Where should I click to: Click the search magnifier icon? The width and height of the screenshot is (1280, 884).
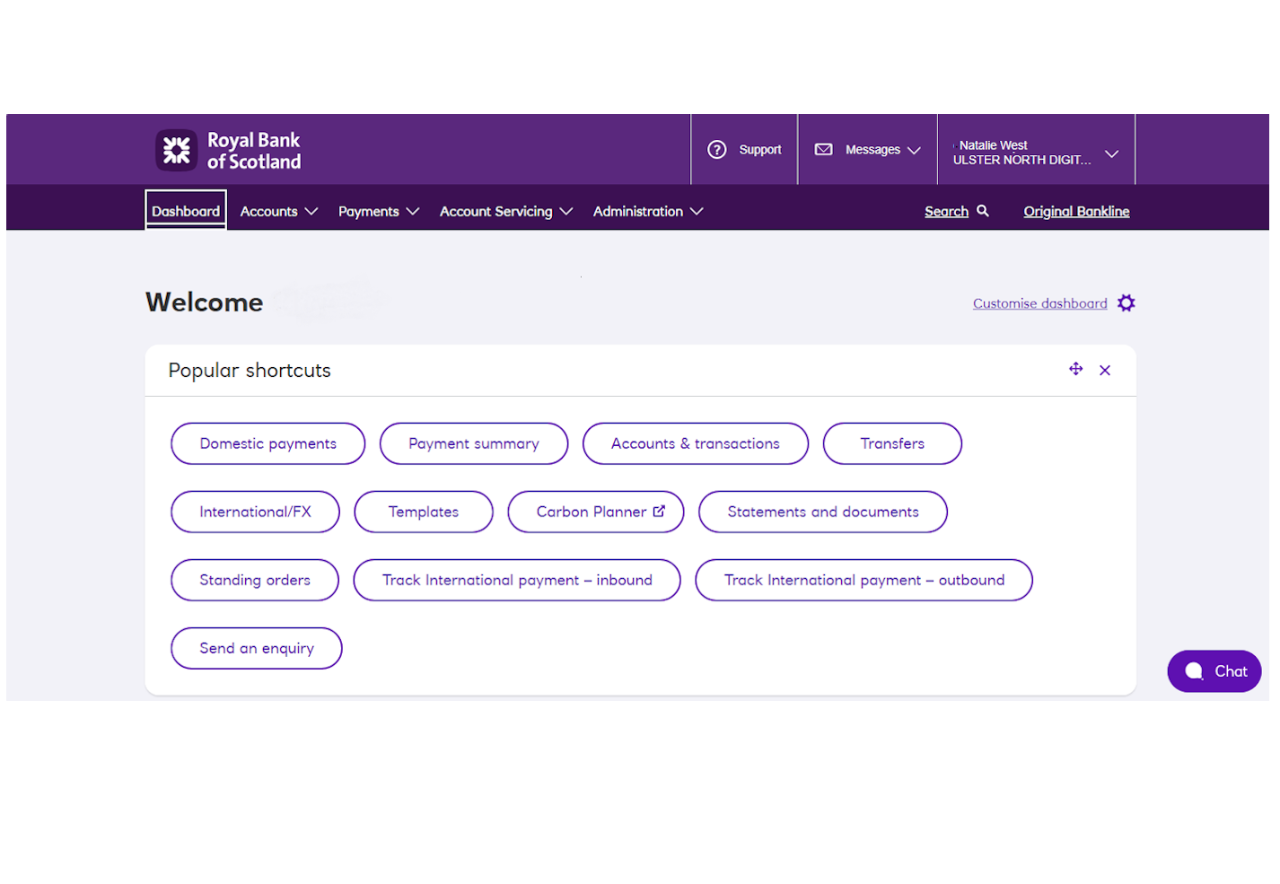[981, 211]
